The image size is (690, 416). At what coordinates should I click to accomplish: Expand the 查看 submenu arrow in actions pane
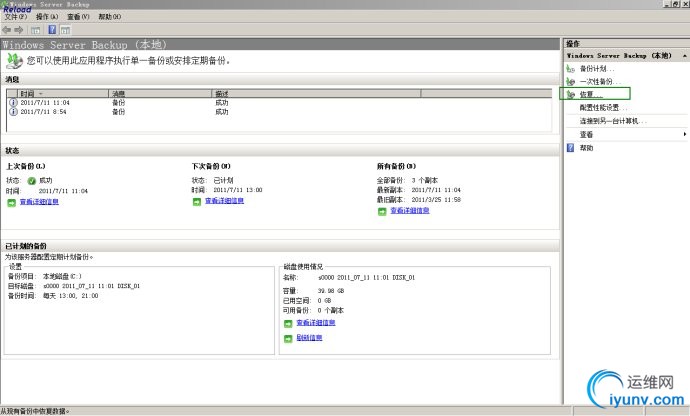pyautogui.click(x=685, y=134)
